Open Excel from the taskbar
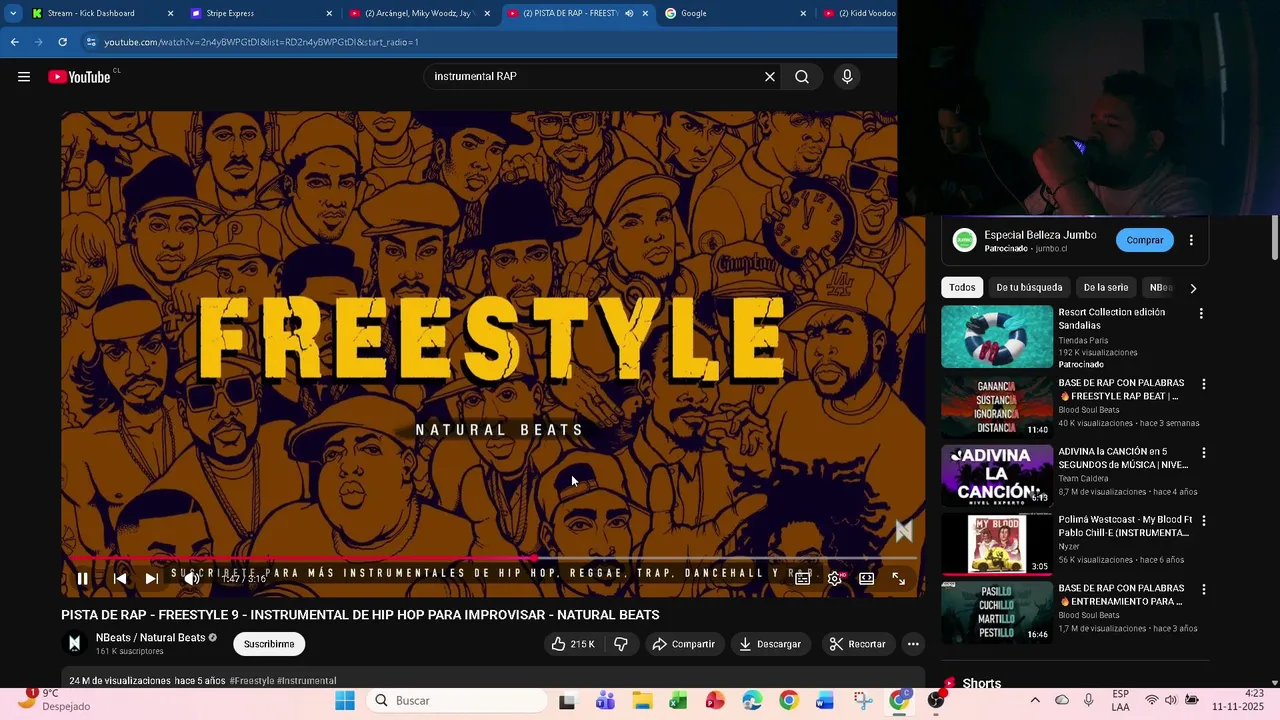The height and width of the screenshot is (720, 1280). (678, 701)
